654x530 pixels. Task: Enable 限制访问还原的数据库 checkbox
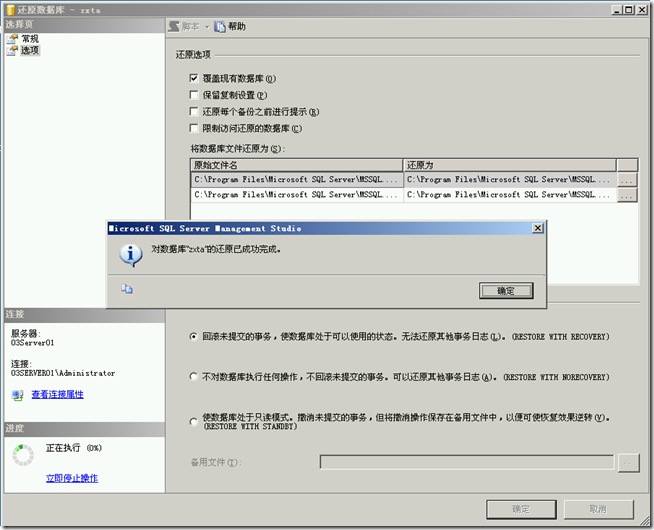click(194, 128)
